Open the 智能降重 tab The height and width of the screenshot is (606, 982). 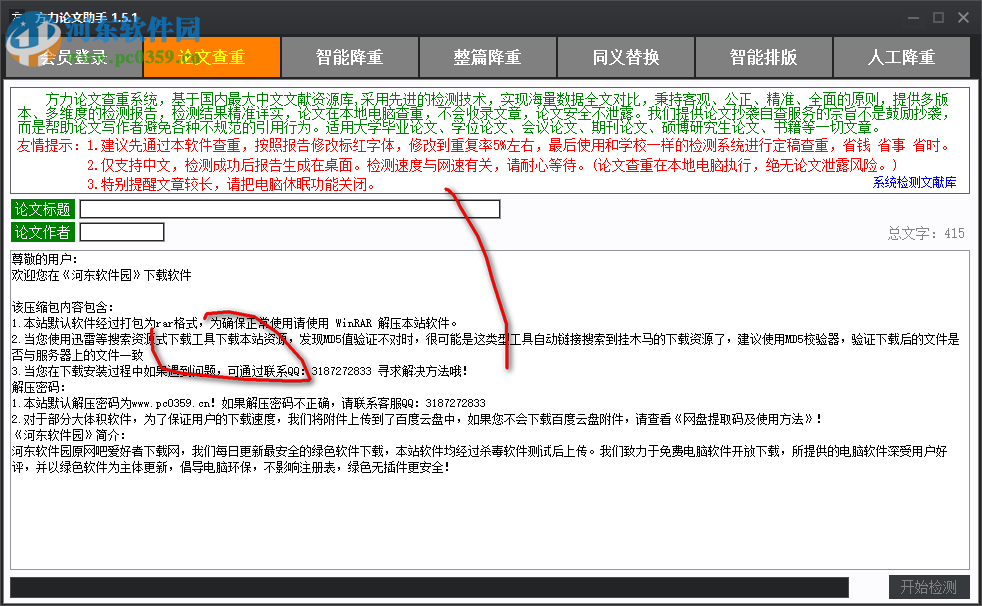pyautogui.click(x=349, y=57)
